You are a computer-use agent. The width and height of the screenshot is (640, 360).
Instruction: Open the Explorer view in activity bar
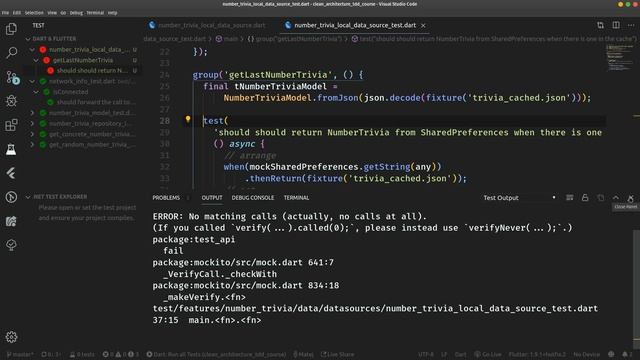(11, 29)
